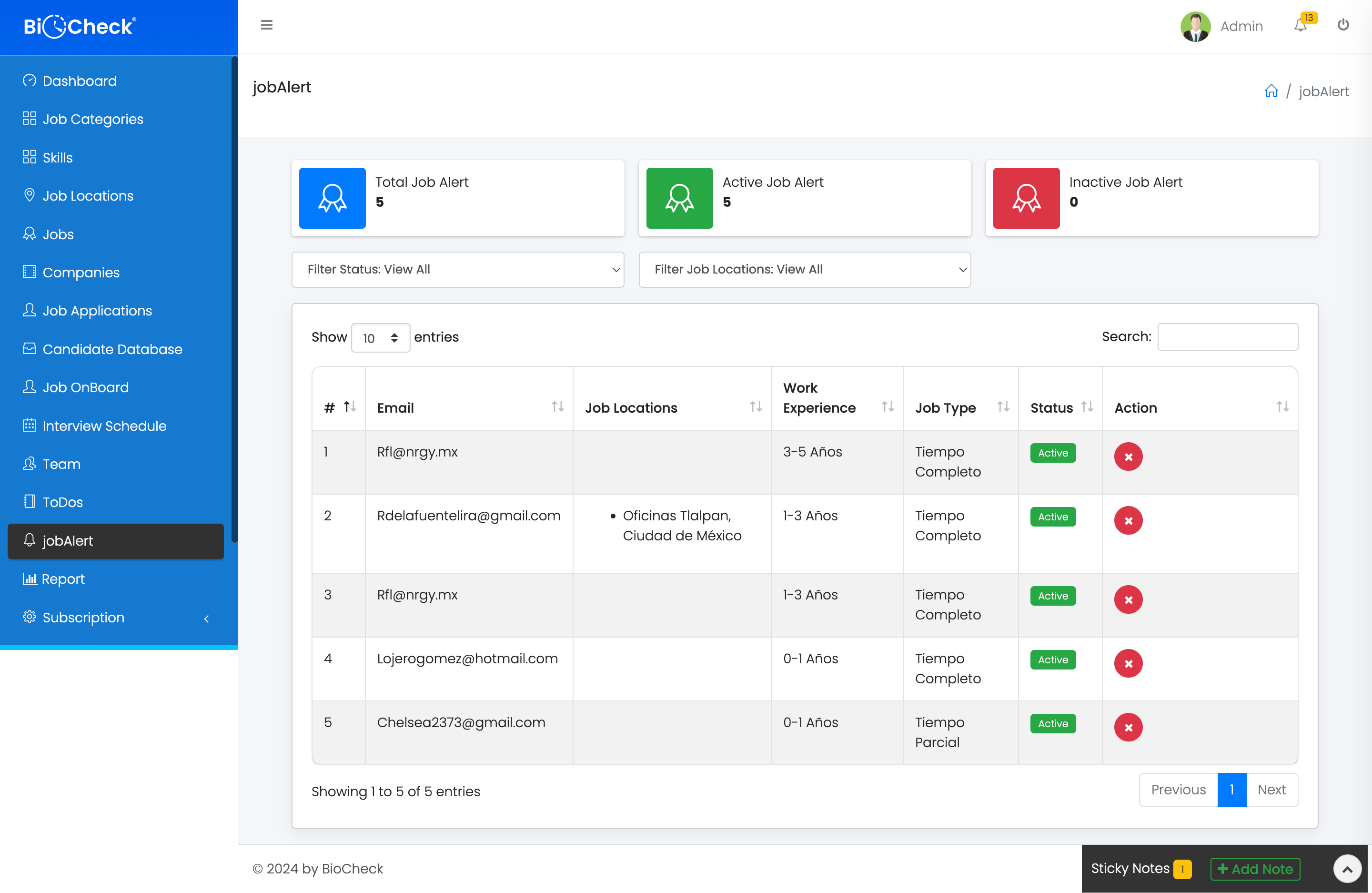Sort table by Action column
Viewport: 1372px width, 893px height.
click(x=1200, y=398)
